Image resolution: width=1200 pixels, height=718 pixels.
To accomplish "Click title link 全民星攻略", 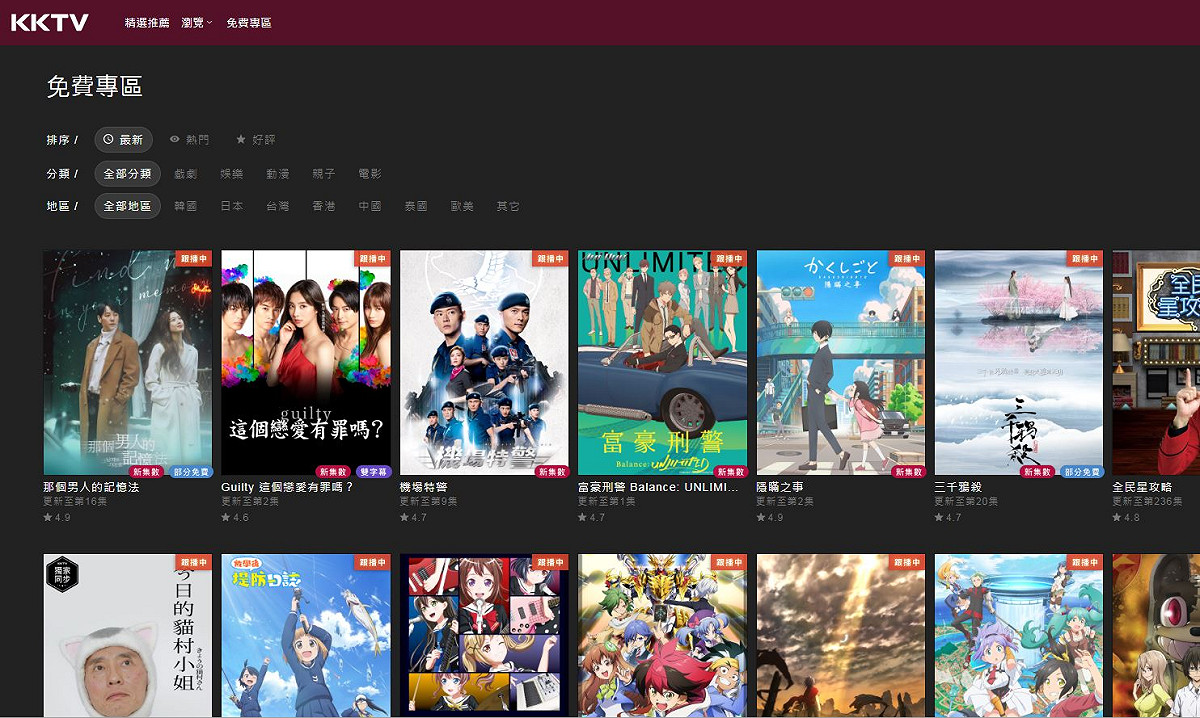I will [1142, 487].
